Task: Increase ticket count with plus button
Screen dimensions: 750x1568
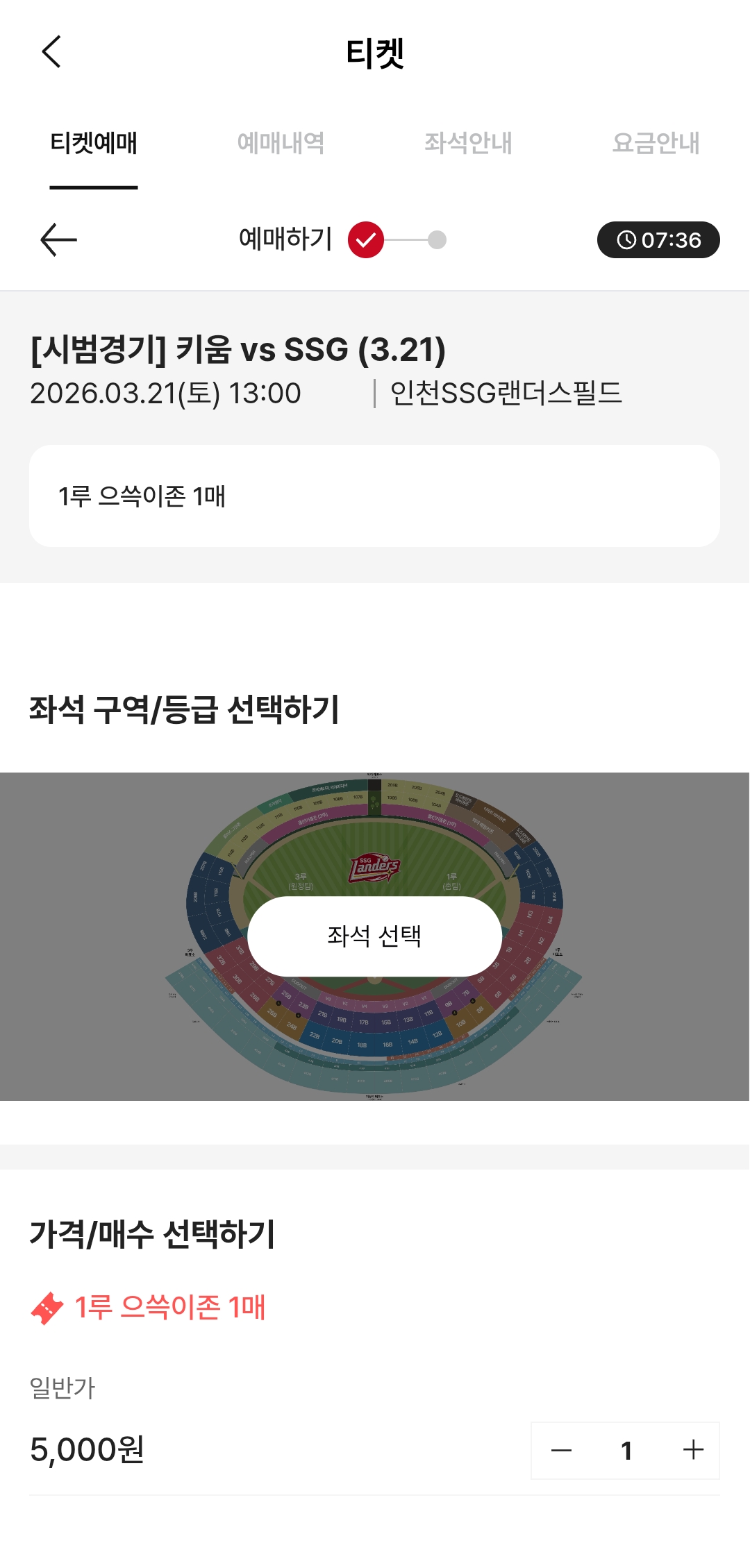Action: 693,1450
